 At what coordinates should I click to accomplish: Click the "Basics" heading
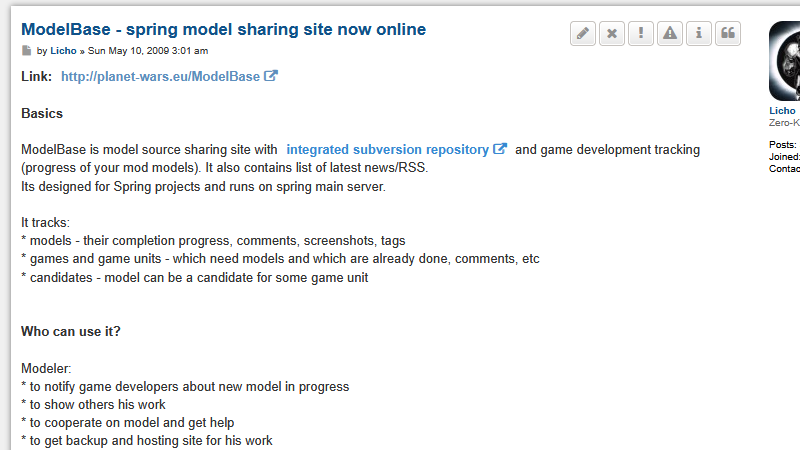42,114
